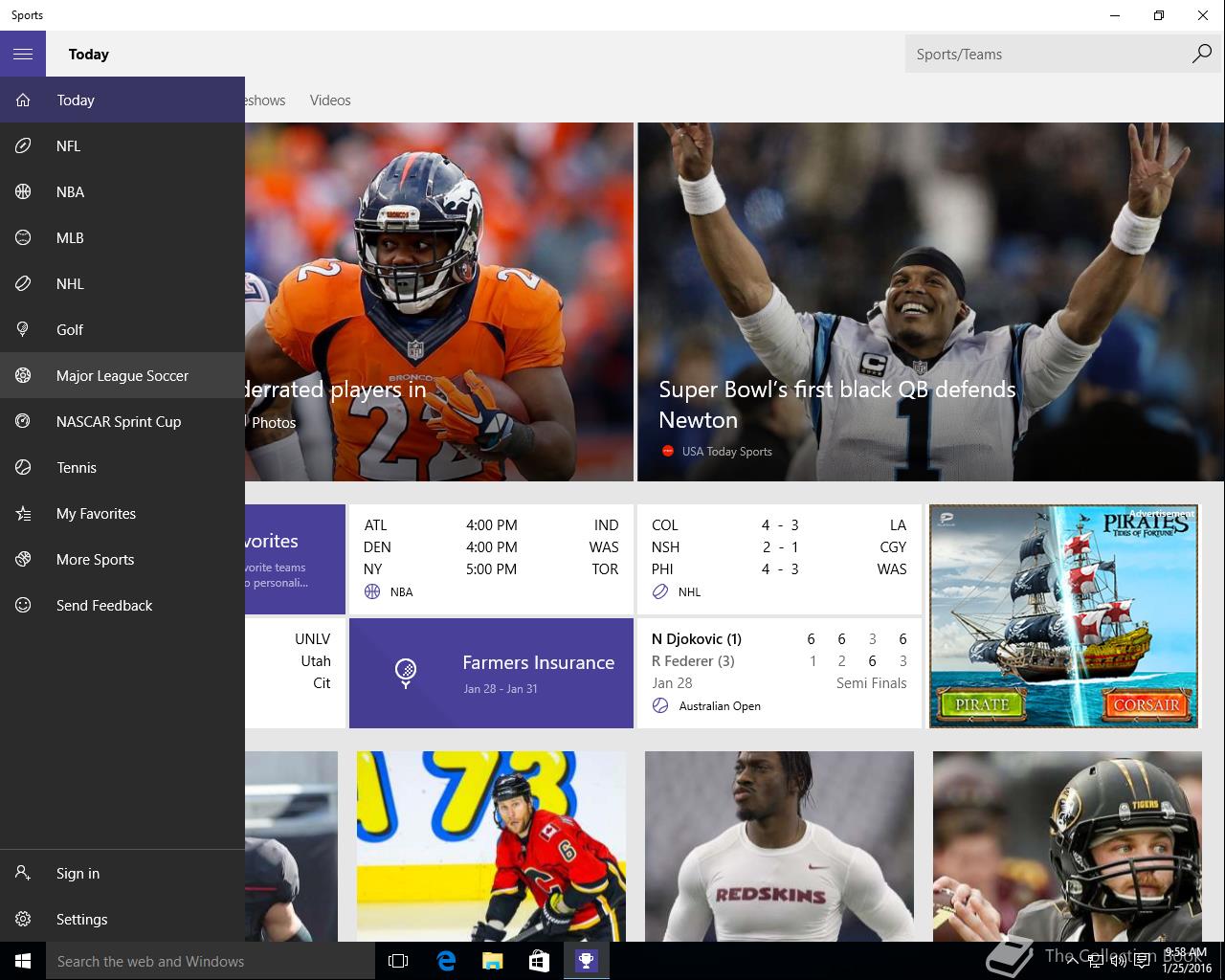Click the Major League Soccer ball icon
Viewport: 1225px width, 980px height.
(23, 375)
